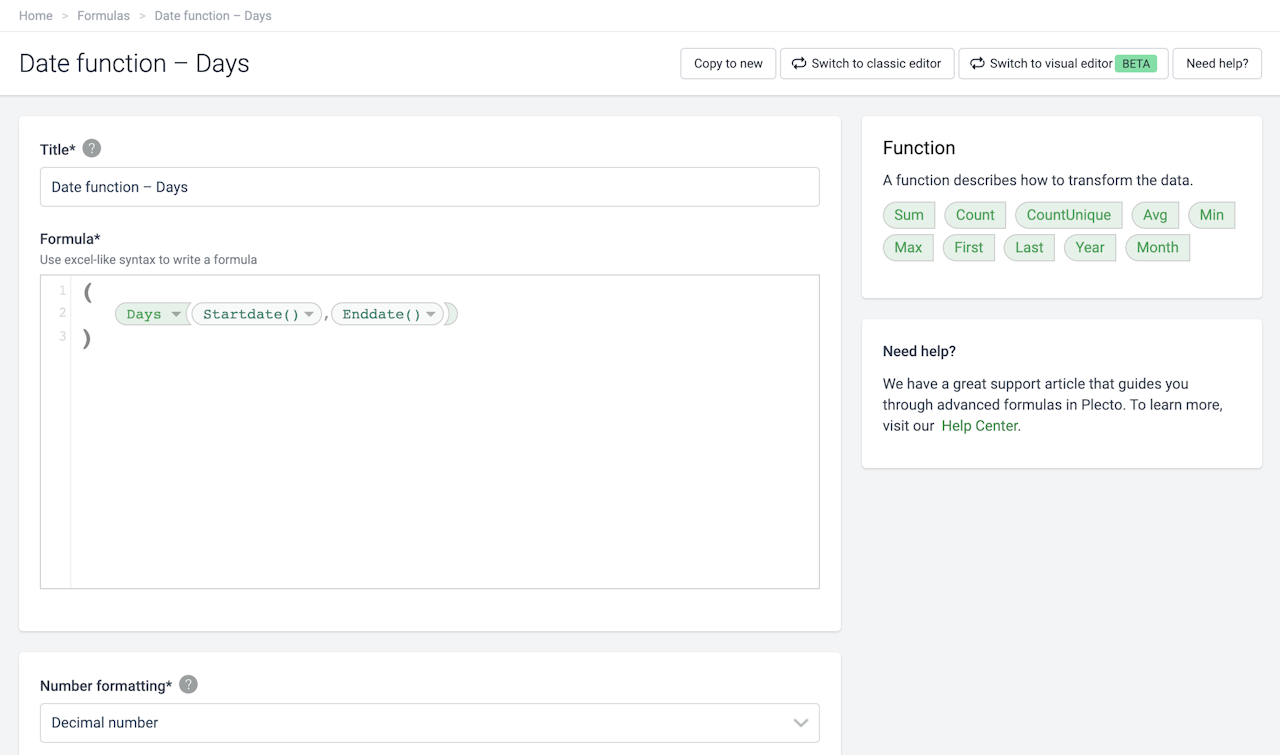Image resolution: width=1280 pixels, height=755 pixels.
Task: Open the Need help? button
Action: [x=1216, y=64]
